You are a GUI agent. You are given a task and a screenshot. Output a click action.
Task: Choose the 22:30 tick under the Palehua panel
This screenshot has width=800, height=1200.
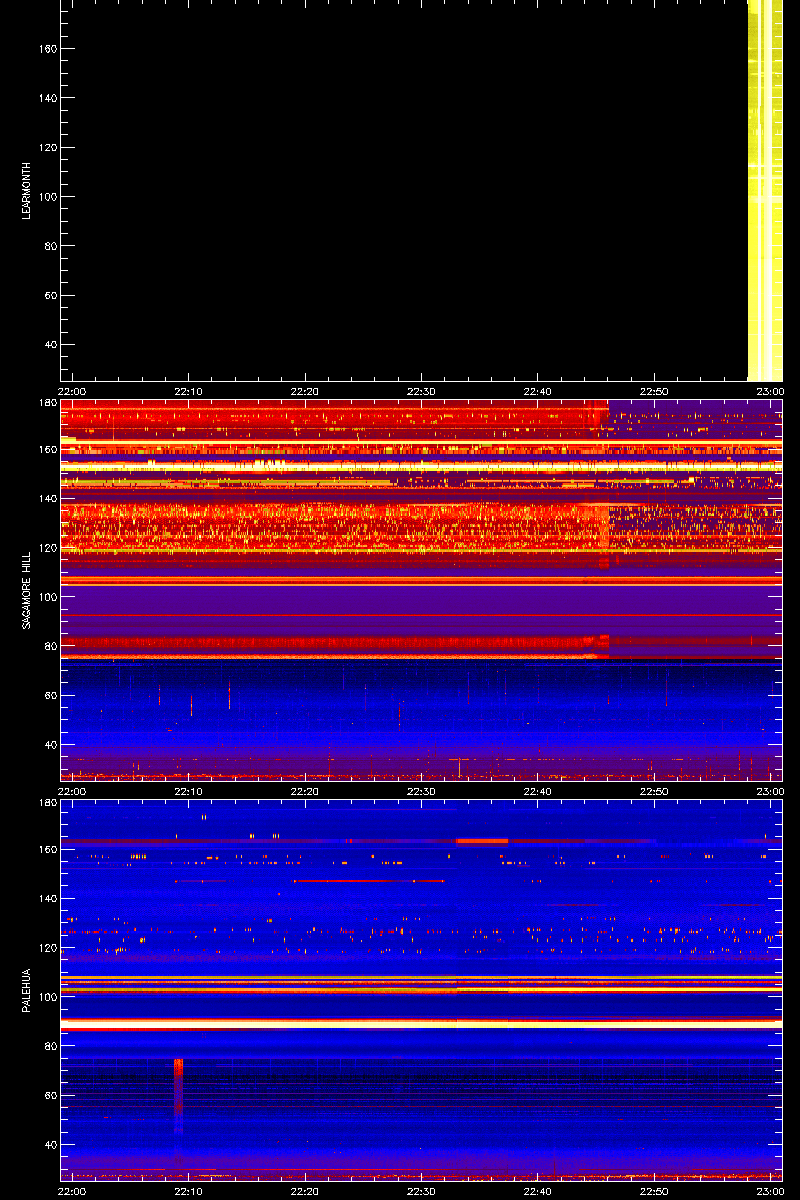pyautogui.click(x=422, y=1191)
